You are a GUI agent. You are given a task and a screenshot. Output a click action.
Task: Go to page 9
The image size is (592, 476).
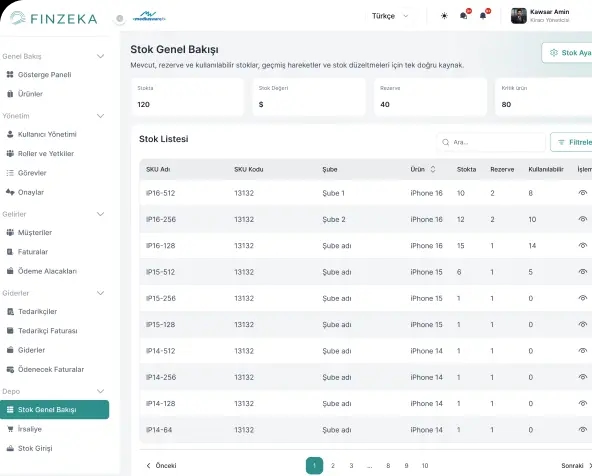406,465
